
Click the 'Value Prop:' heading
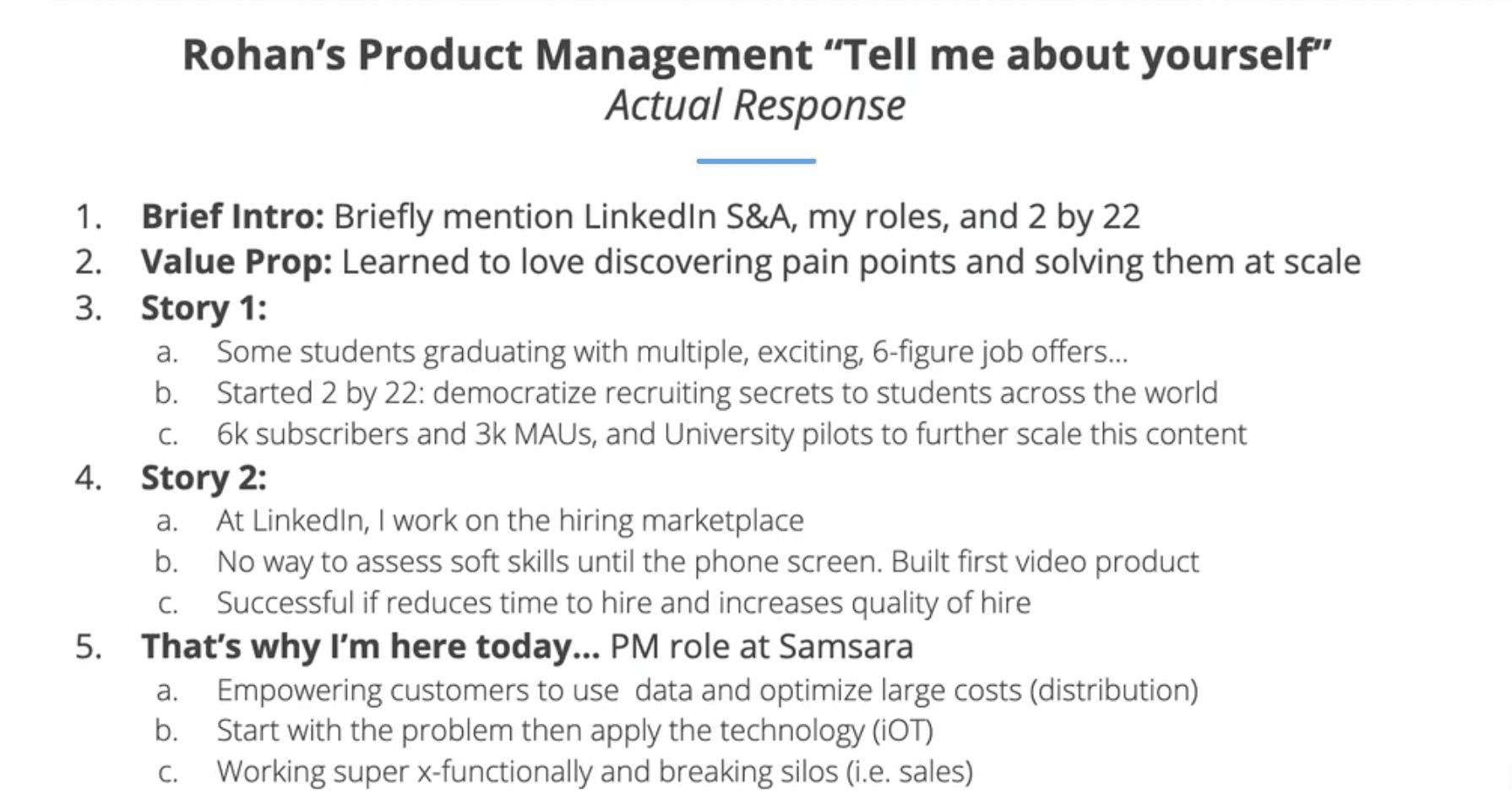237,262
